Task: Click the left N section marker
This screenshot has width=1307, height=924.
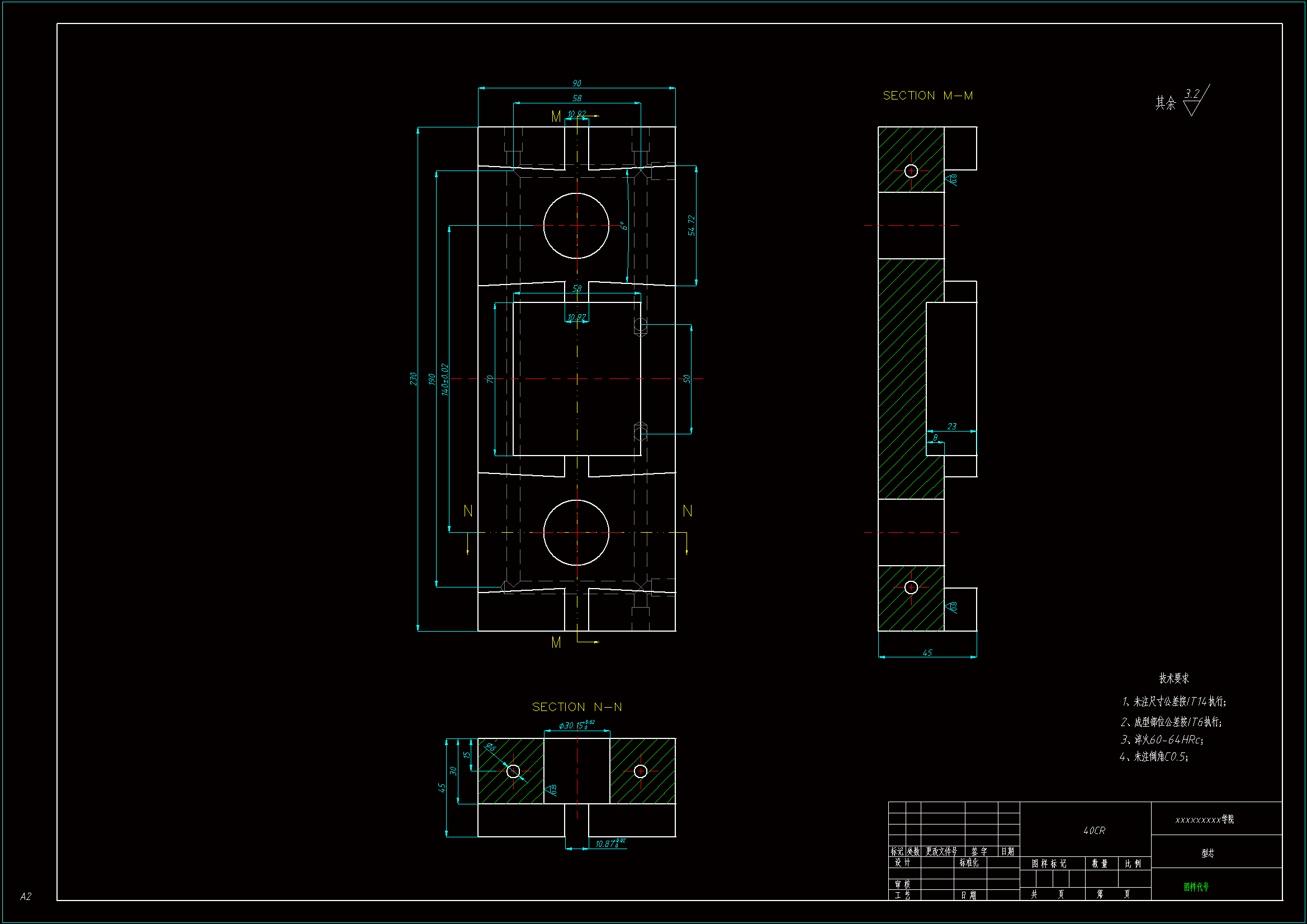Action: [x=468, y=511]
